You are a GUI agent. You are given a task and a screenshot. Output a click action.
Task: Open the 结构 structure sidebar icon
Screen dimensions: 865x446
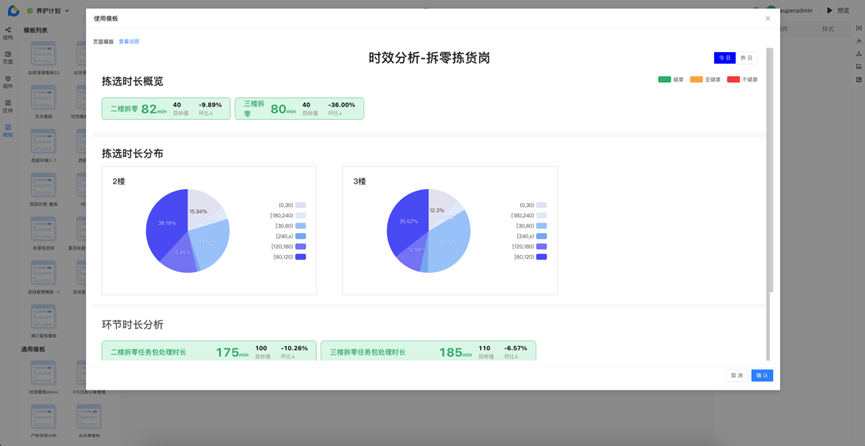pyautogui.click(x=8, y=33)
